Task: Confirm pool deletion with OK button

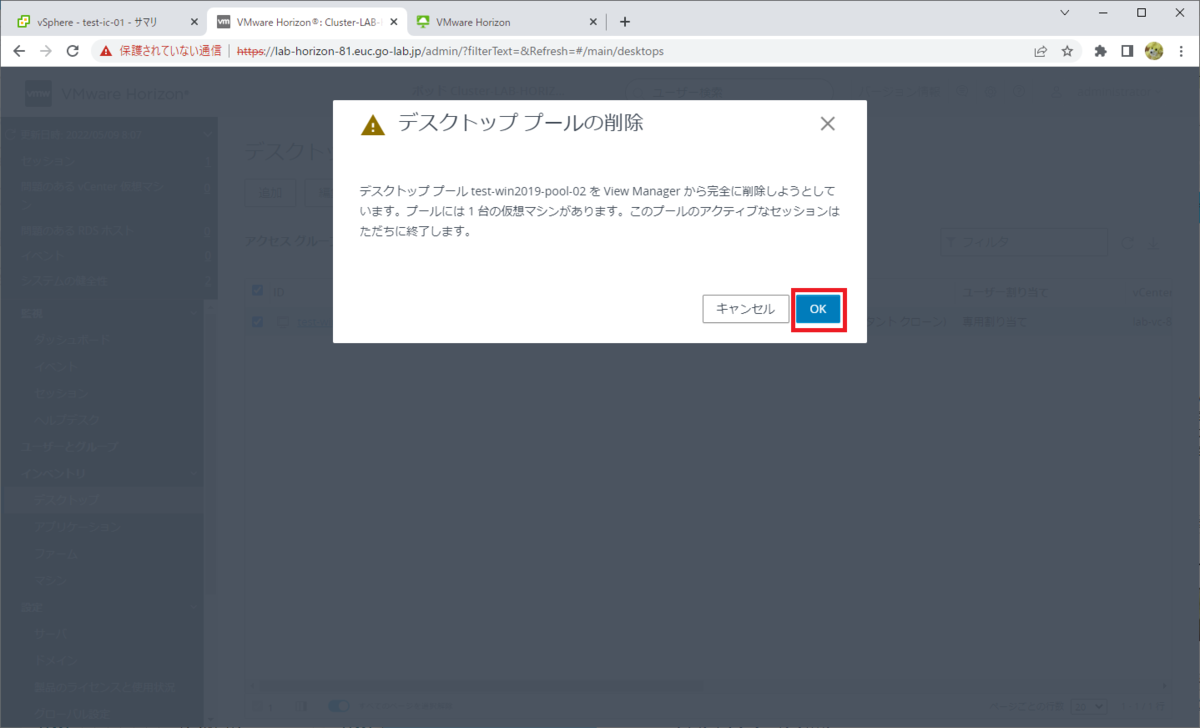Action: pos(818,310)
